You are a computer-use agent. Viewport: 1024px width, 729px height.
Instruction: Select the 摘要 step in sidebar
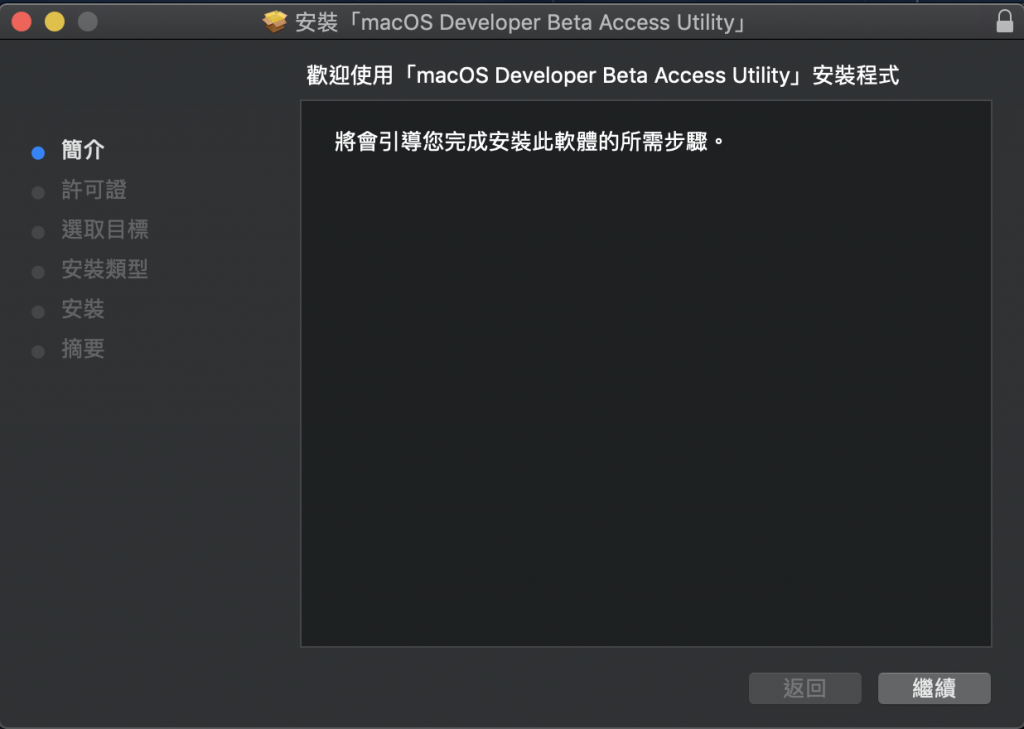[x=83, y=349]
